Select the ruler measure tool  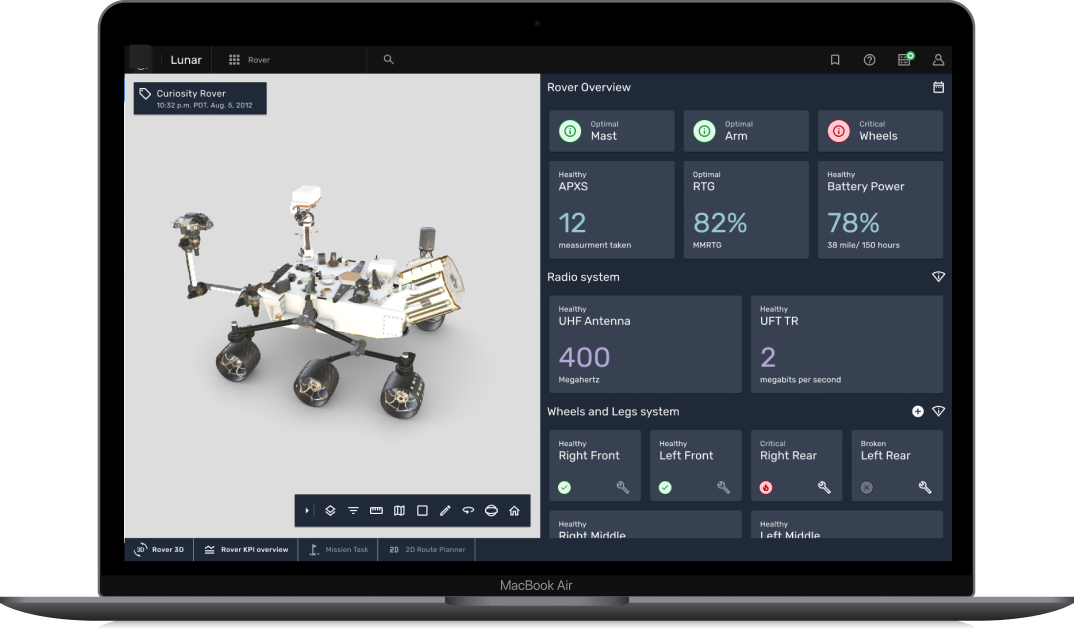376,510
